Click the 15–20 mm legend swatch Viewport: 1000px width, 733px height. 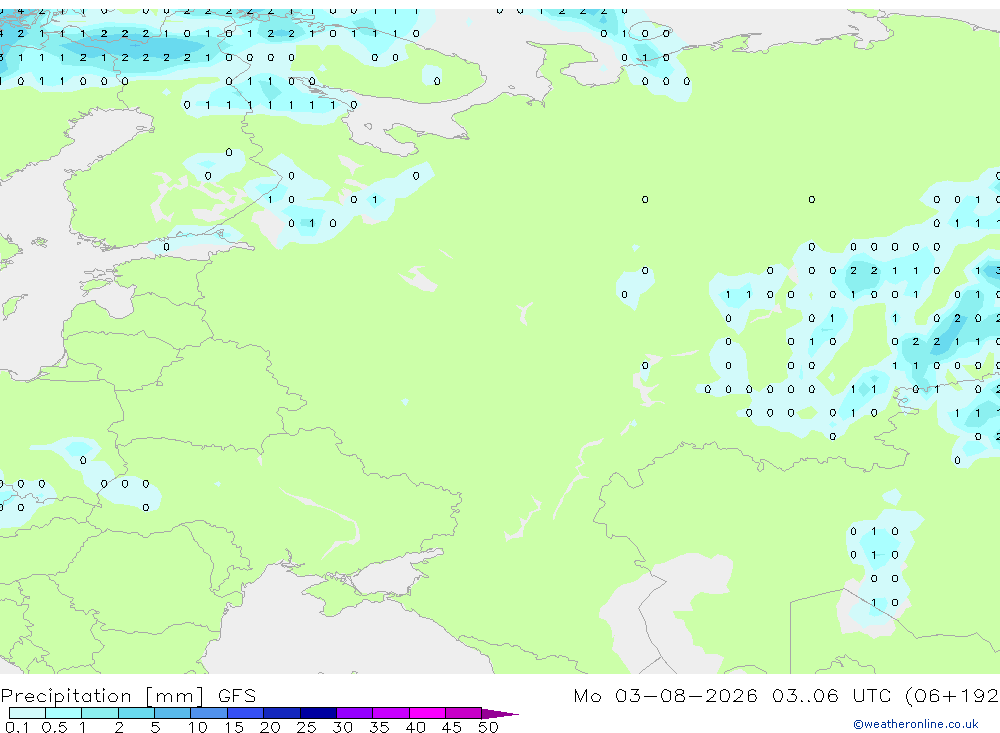click(246, 713)
